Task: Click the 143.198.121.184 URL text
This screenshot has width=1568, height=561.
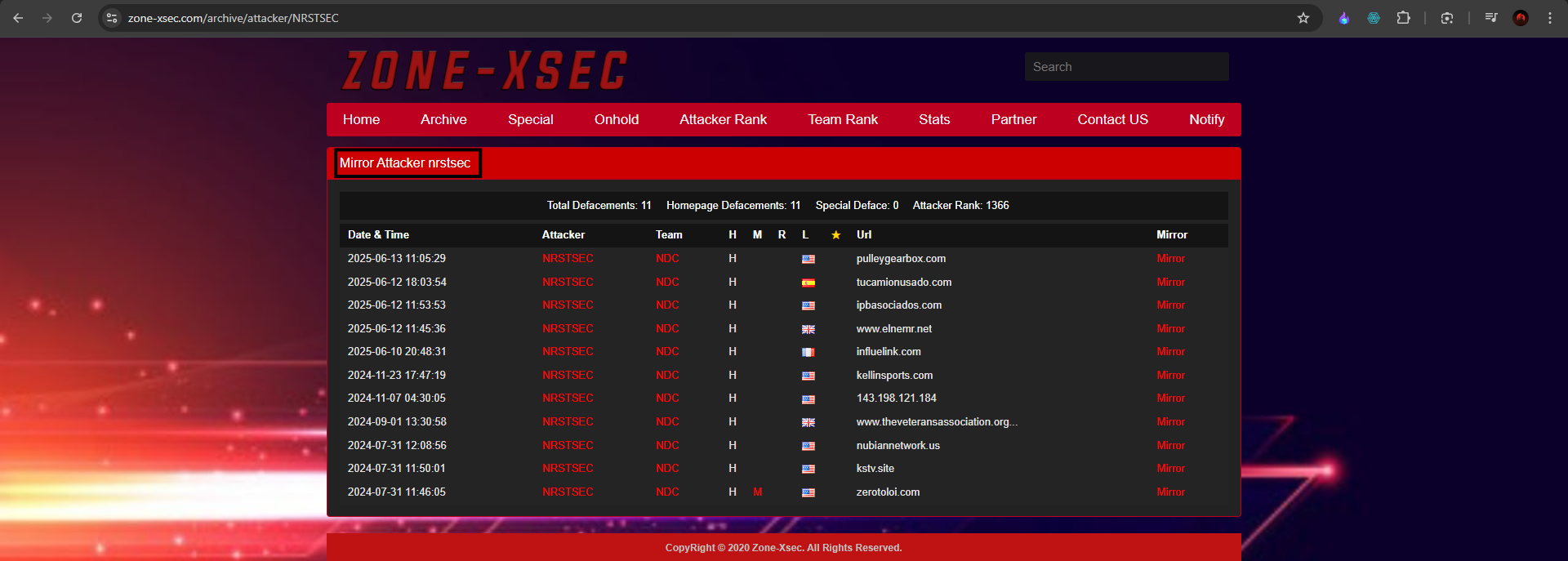Action: 896,398
